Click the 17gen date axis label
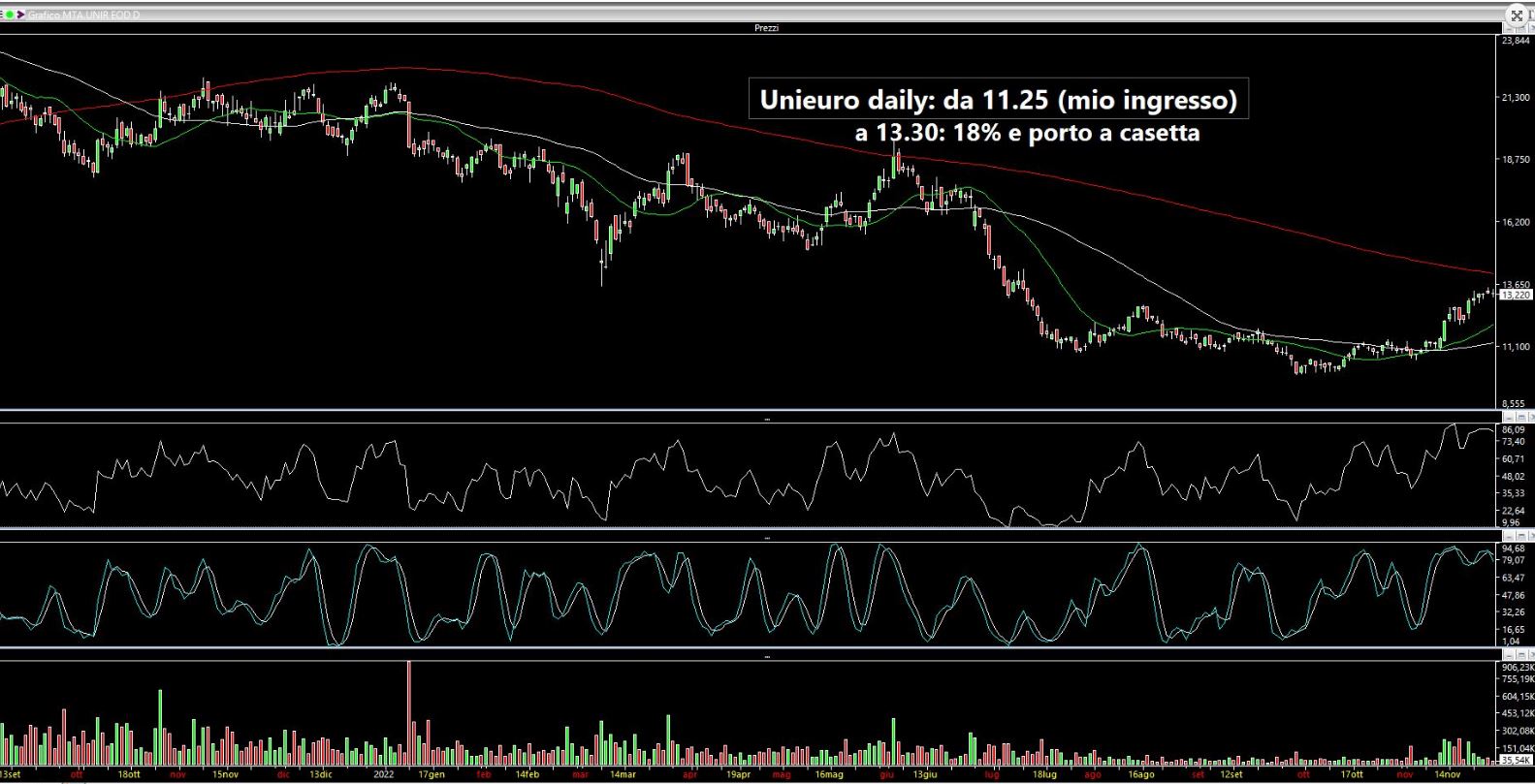 (432, 774)
